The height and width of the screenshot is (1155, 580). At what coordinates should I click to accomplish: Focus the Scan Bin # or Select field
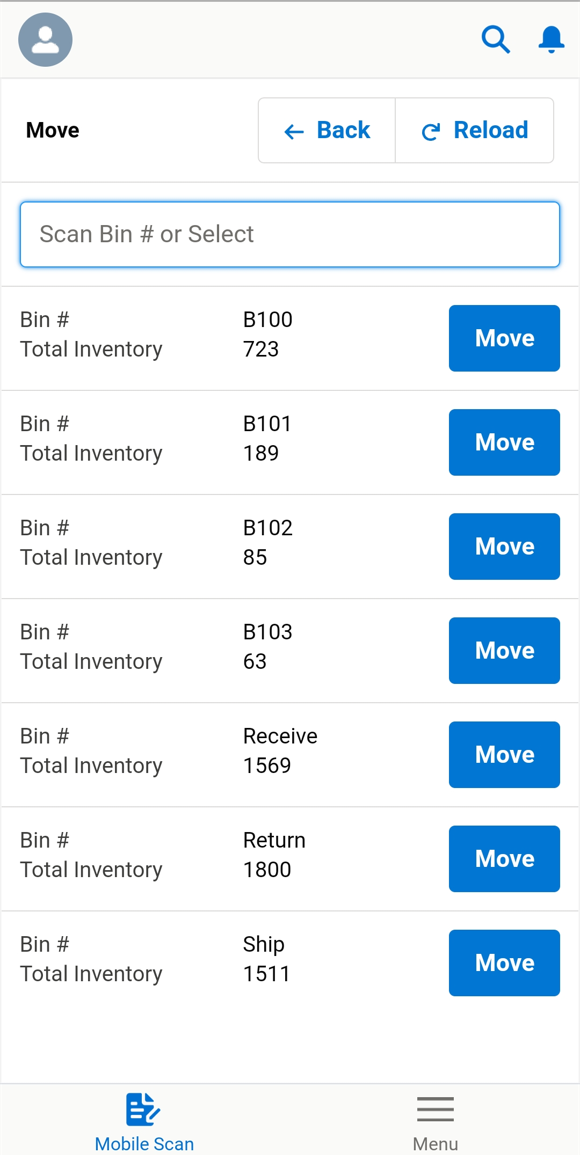tap(290, 234)
